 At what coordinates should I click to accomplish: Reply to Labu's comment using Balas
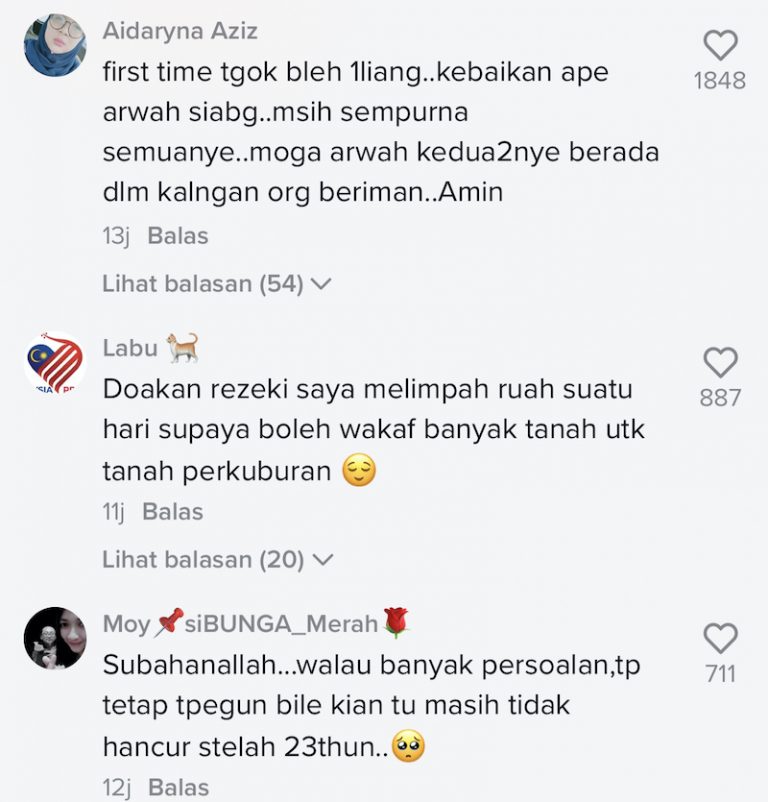173,512
